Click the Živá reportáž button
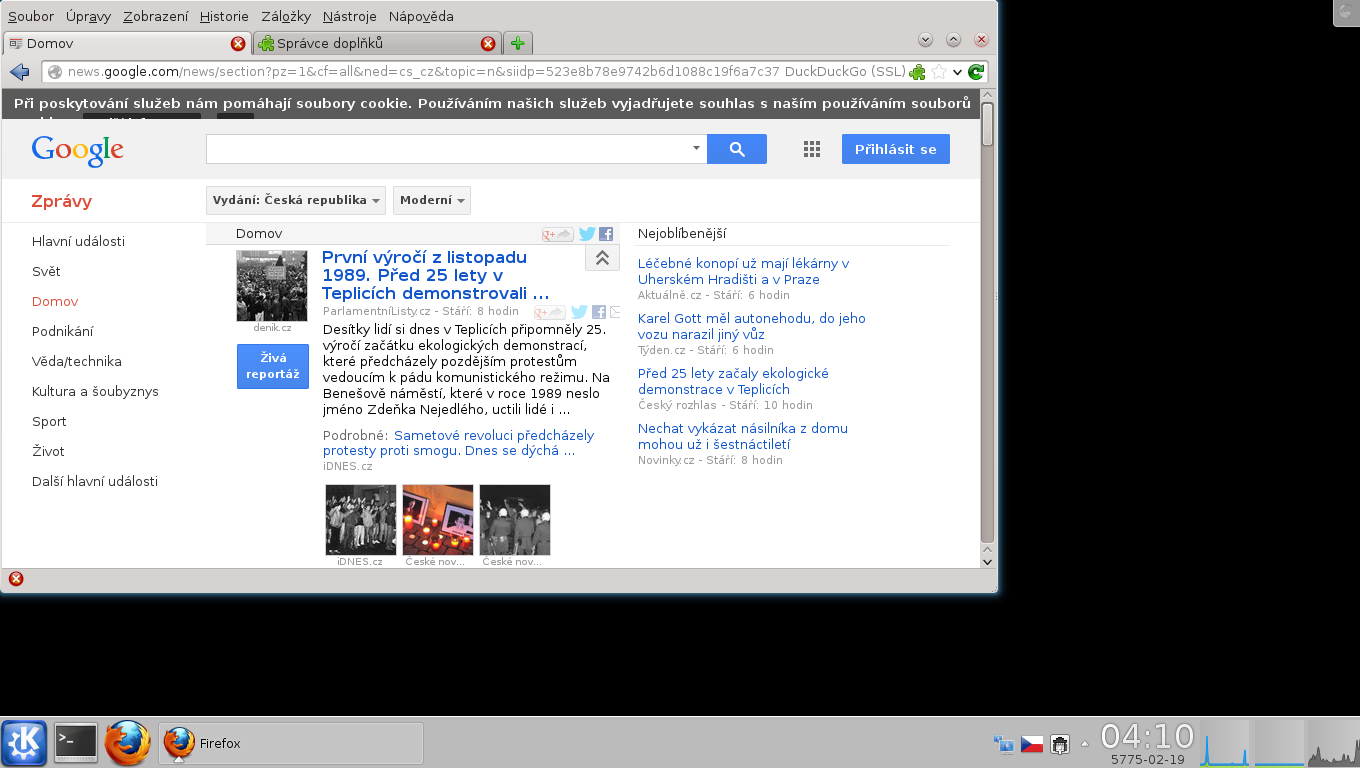This screenshot has height=768, width=1360. pos(273,366)
